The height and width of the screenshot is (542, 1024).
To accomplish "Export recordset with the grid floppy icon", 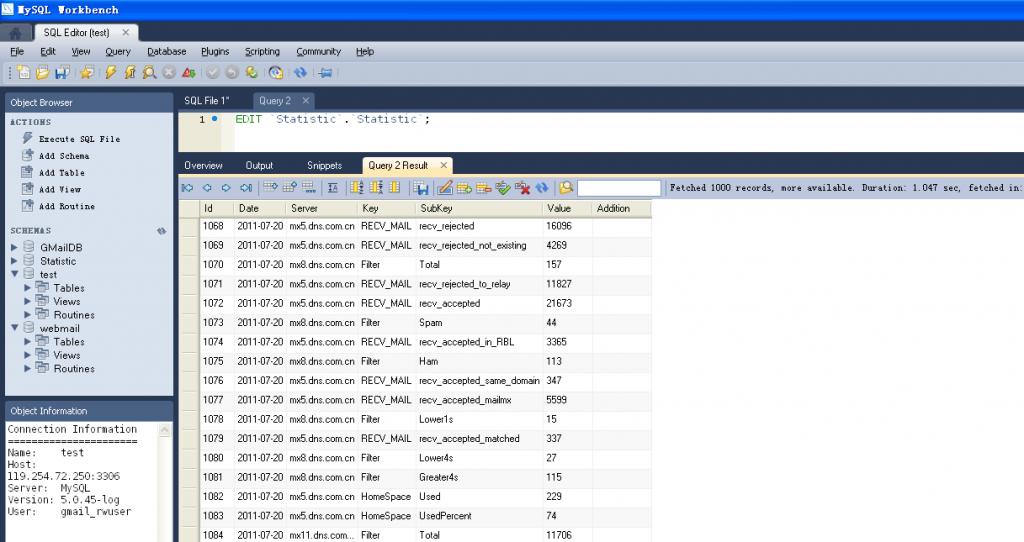I will pos(421,188).
